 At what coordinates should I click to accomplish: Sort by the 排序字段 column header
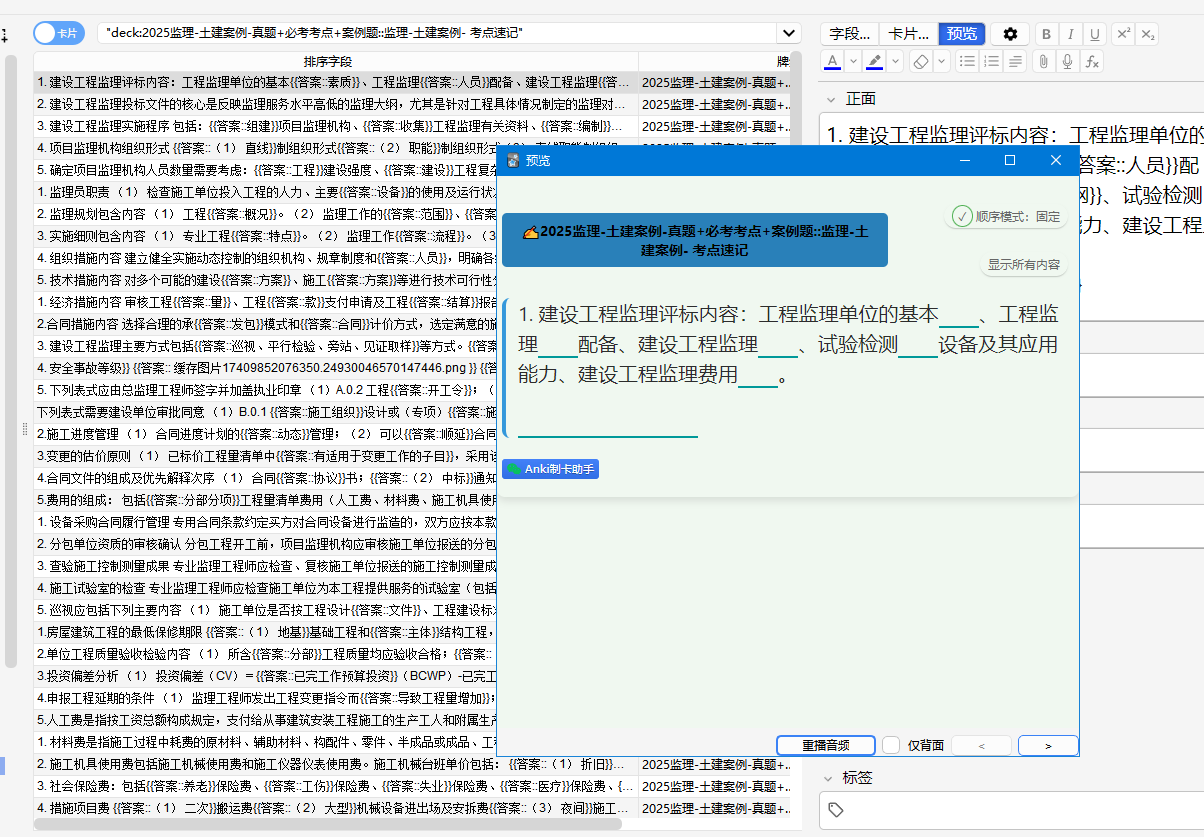[x=336, y=61]
